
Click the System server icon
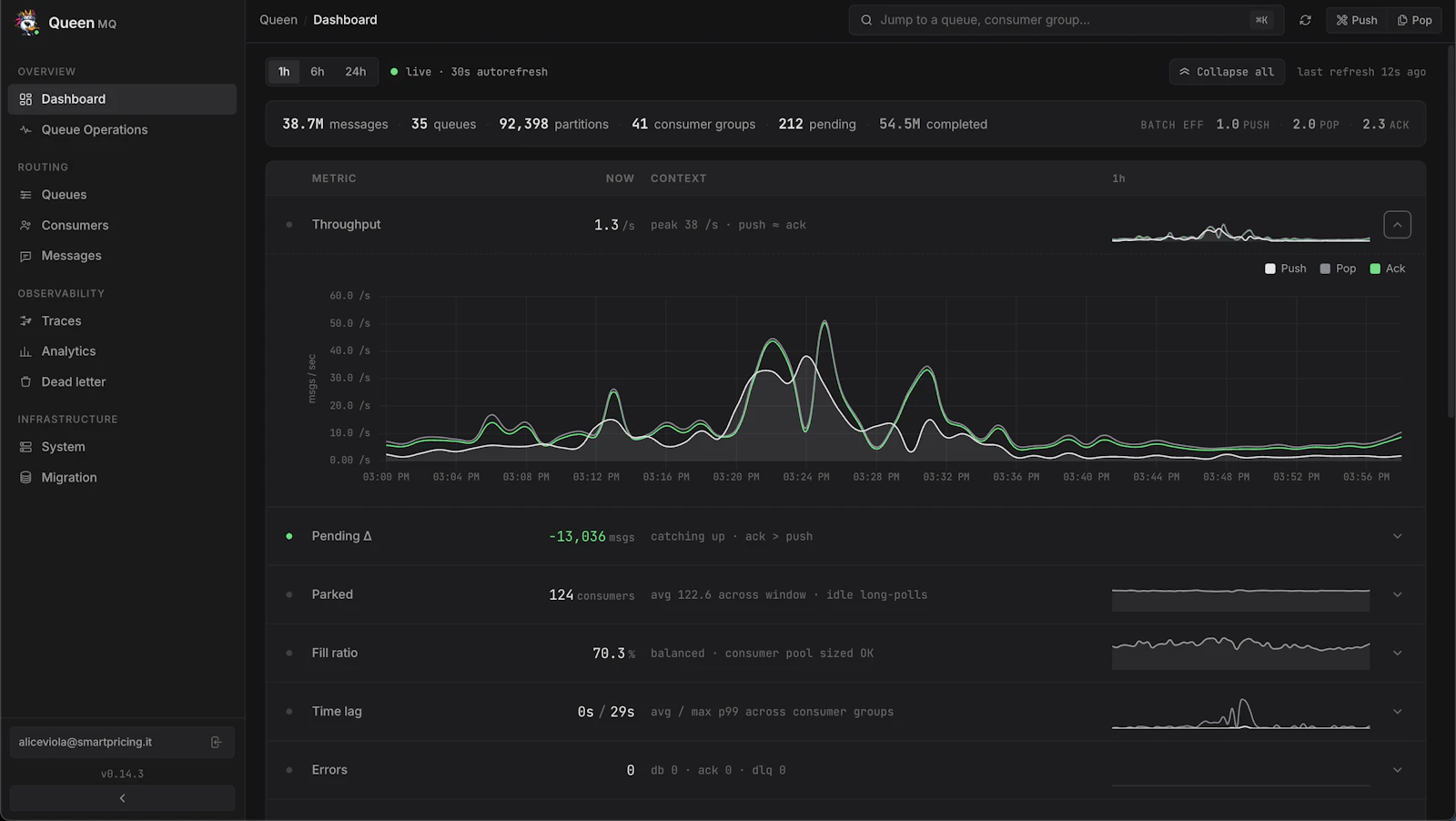coord(25,447)
